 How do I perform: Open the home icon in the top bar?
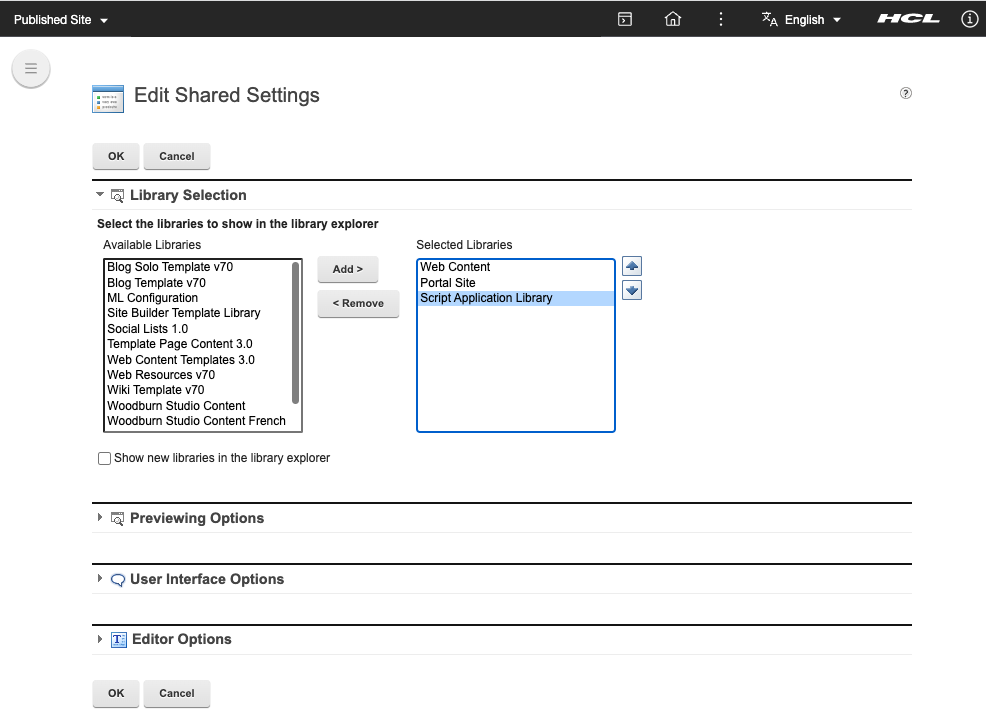pos(672,18)
